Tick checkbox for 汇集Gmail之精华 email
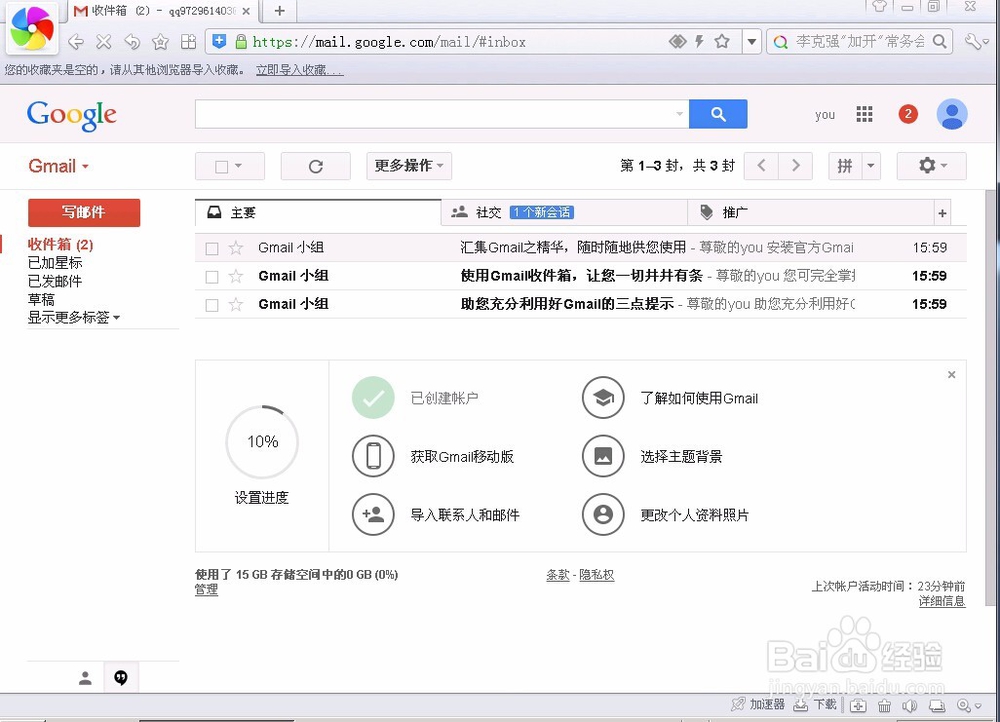This screenshot has height=722, width=1000. 212,248
